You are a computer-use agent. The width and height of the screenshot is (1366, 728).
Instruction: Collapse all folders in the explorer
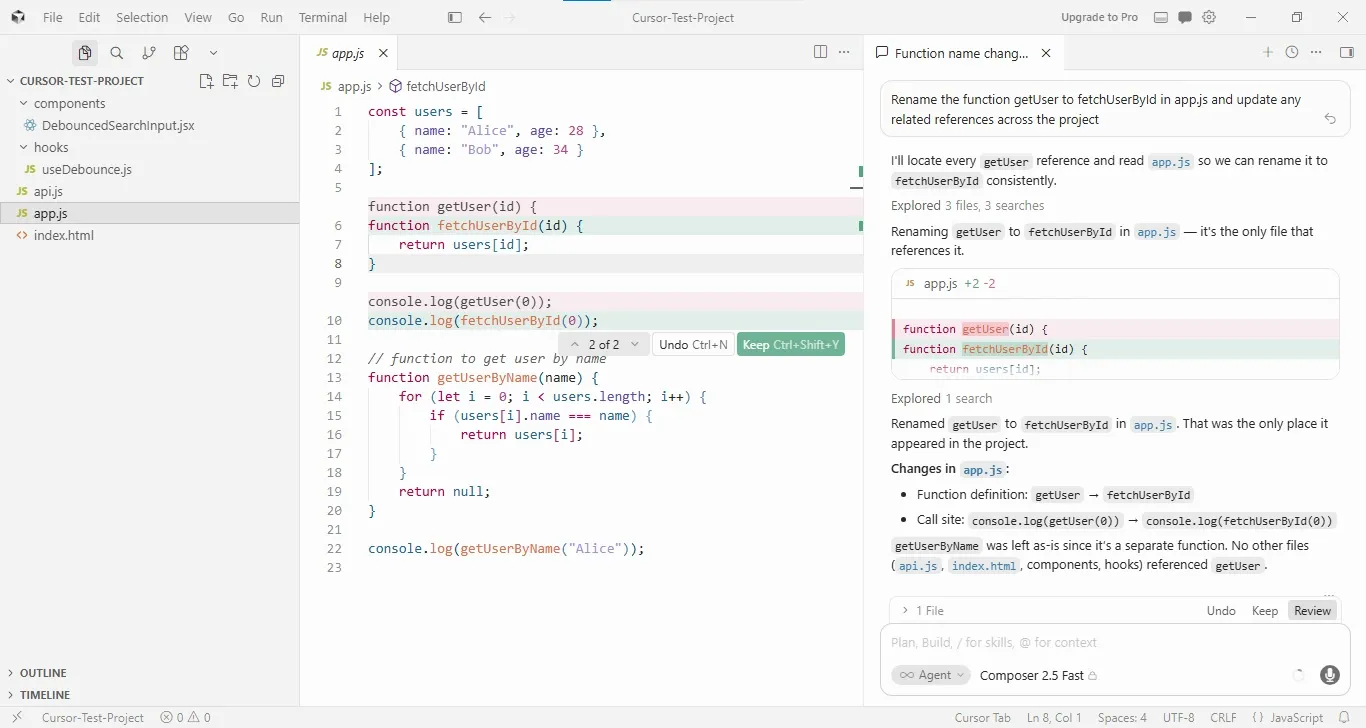coord(278,81)
